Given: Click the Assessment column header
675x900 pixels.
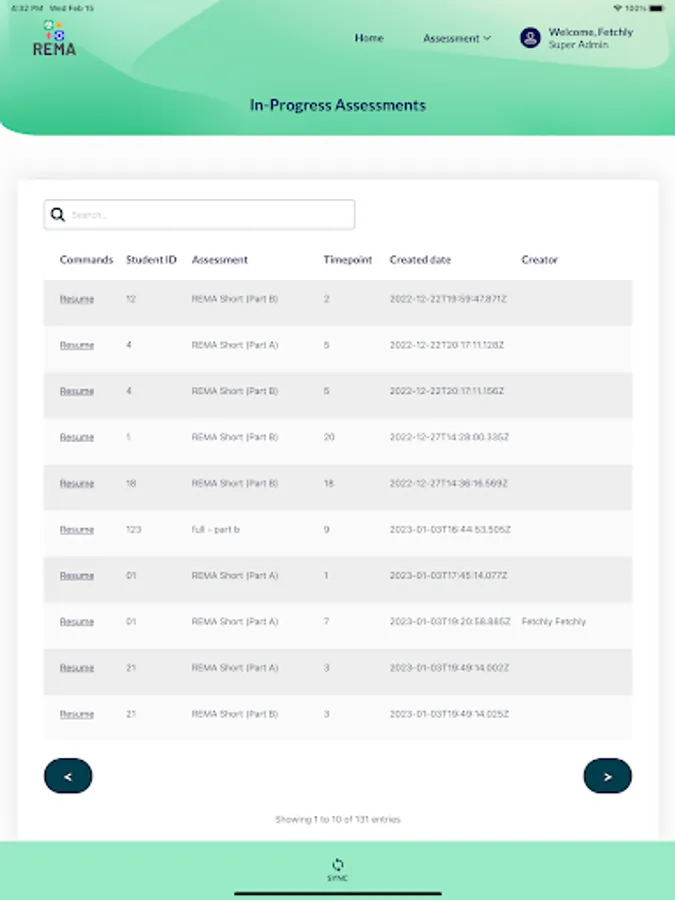Looking at the screenshot, I should (220, 259).
